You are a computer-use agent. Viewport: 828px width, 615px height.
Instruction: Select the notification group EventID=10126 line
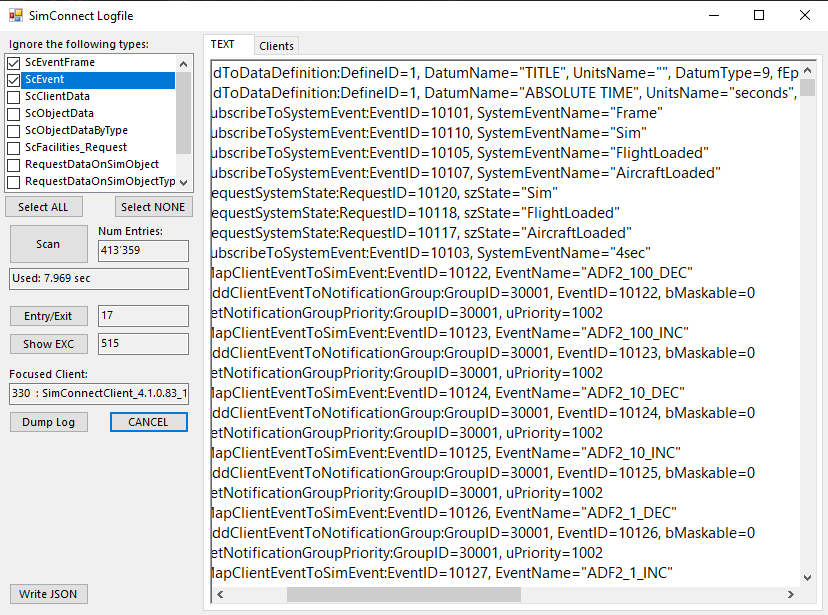(x=484, y=533)
